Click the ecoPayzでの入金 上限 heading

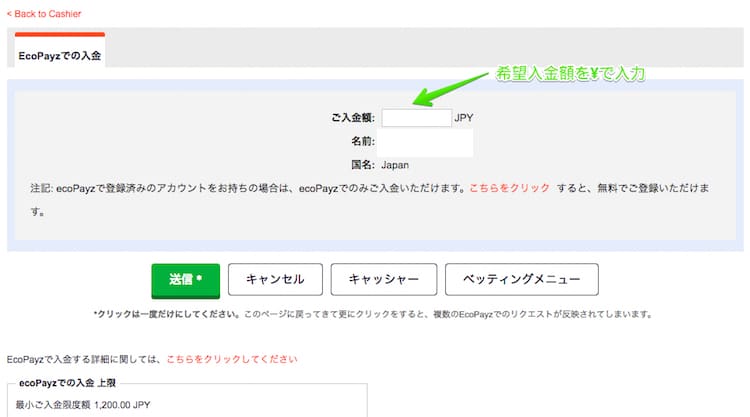67,383
